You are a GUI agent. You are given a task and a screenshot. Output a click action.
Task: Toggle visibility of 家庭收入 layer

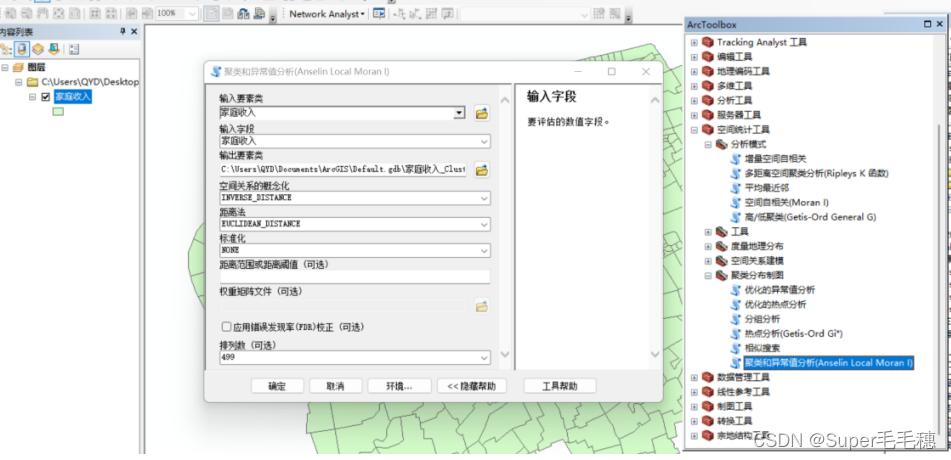[45, 96]
